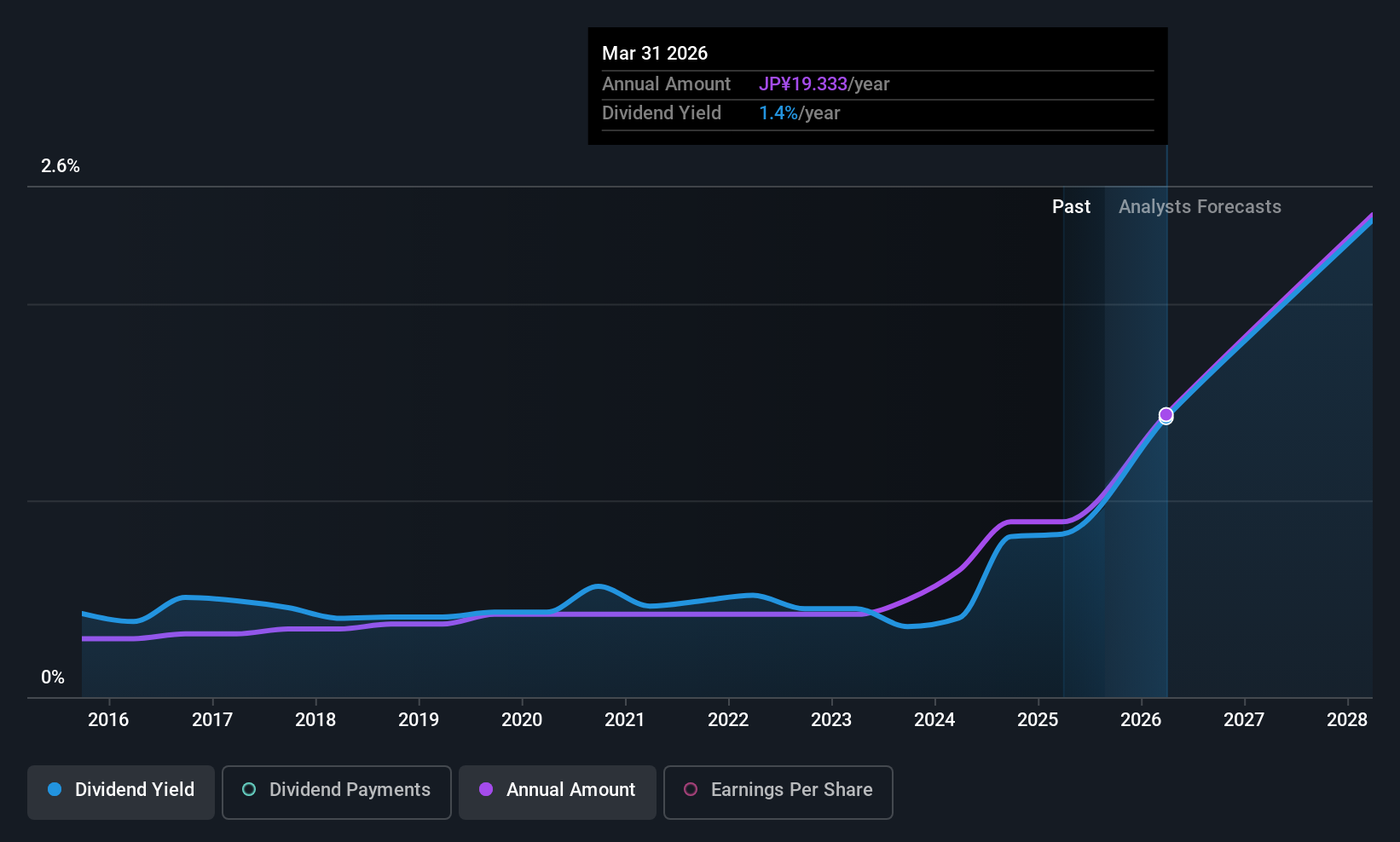The image size is (1400, 842).
Task: Click the pink Earnings Per Share circle icon
Action: 691,790
